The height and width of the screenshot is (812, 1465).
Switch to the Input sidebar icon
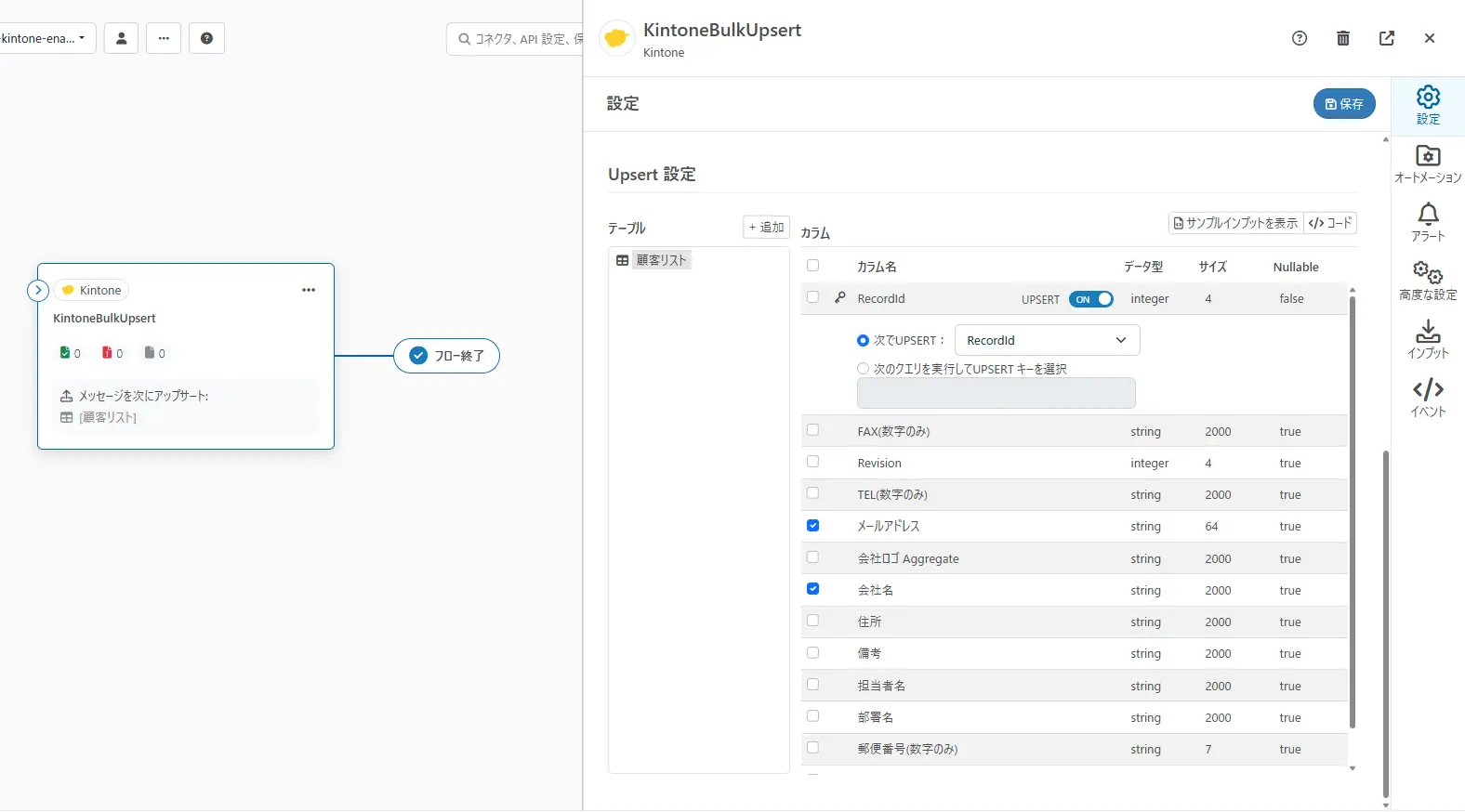point(1428,339)
